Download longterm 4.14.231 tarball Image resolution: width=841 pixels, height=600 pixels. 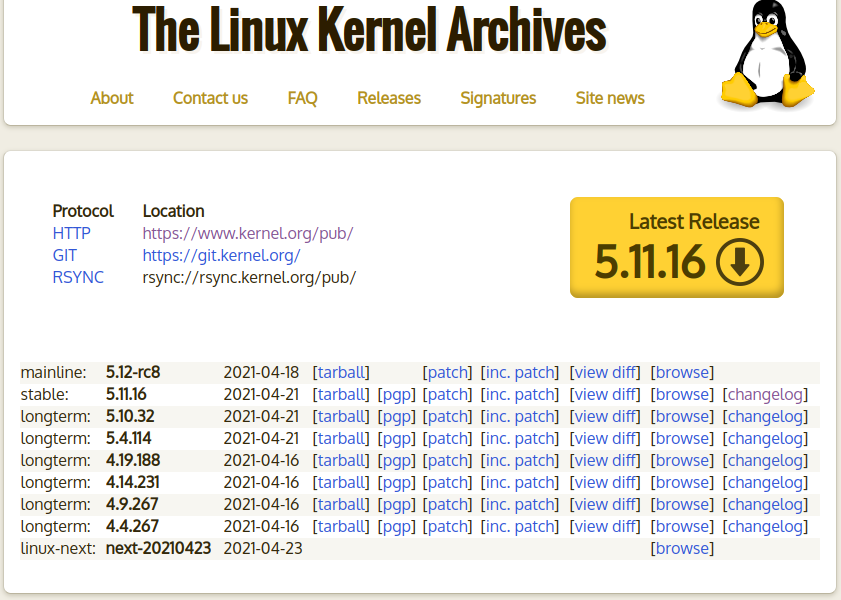[341, 482]
